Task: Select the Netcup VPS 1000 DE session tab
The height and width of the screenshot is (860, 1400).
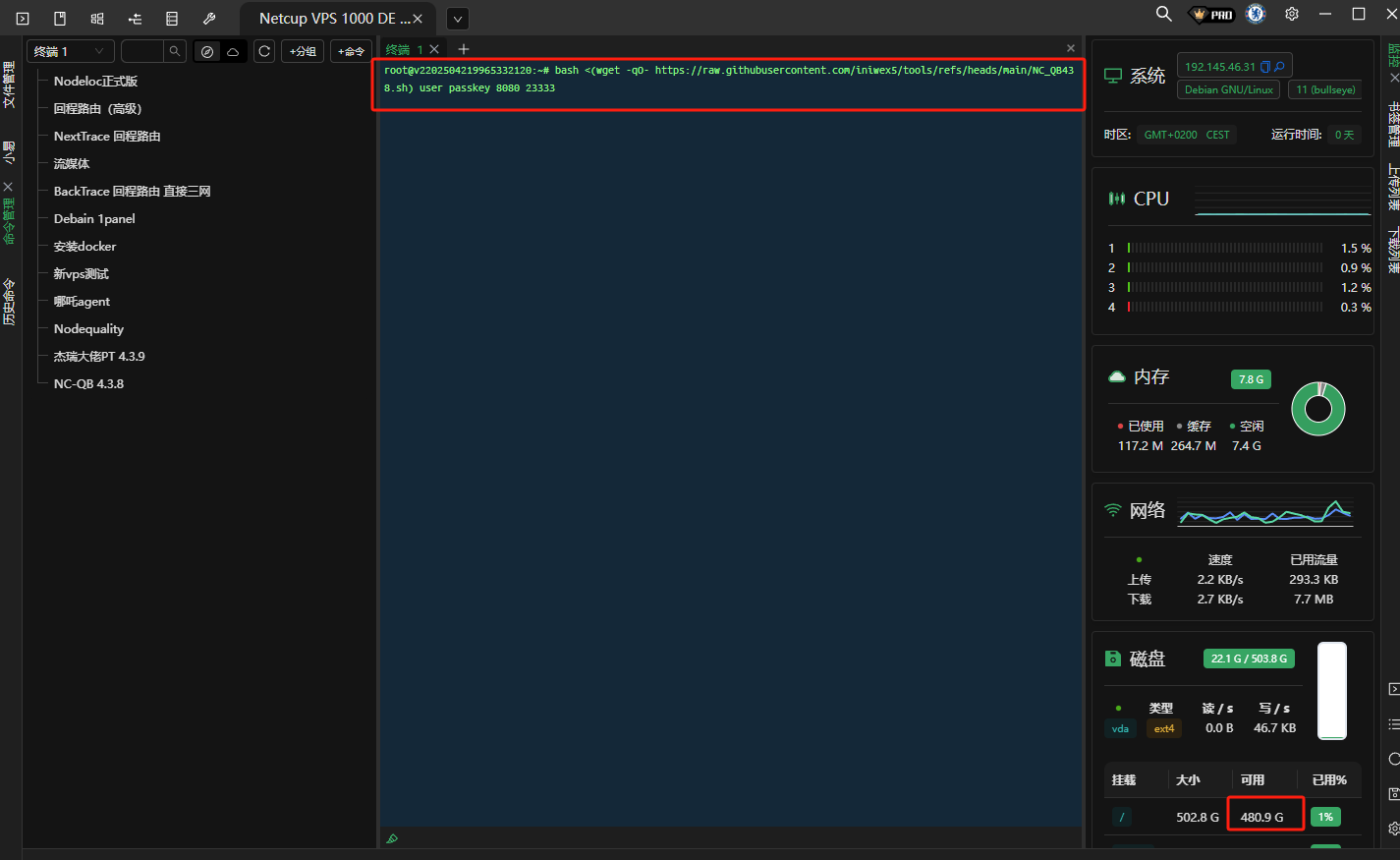Action: pos(329,19)
